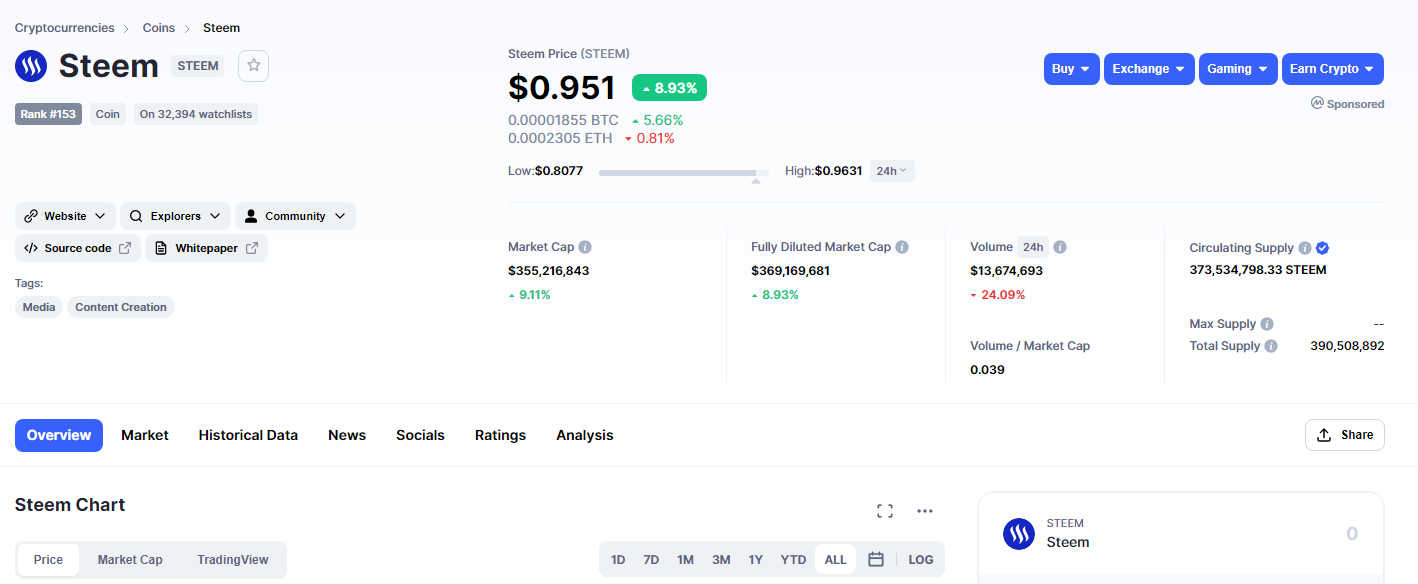This screenshot has width=1418, height=584.
Task: Set chart range to 1M
Action: click(685, 560)
